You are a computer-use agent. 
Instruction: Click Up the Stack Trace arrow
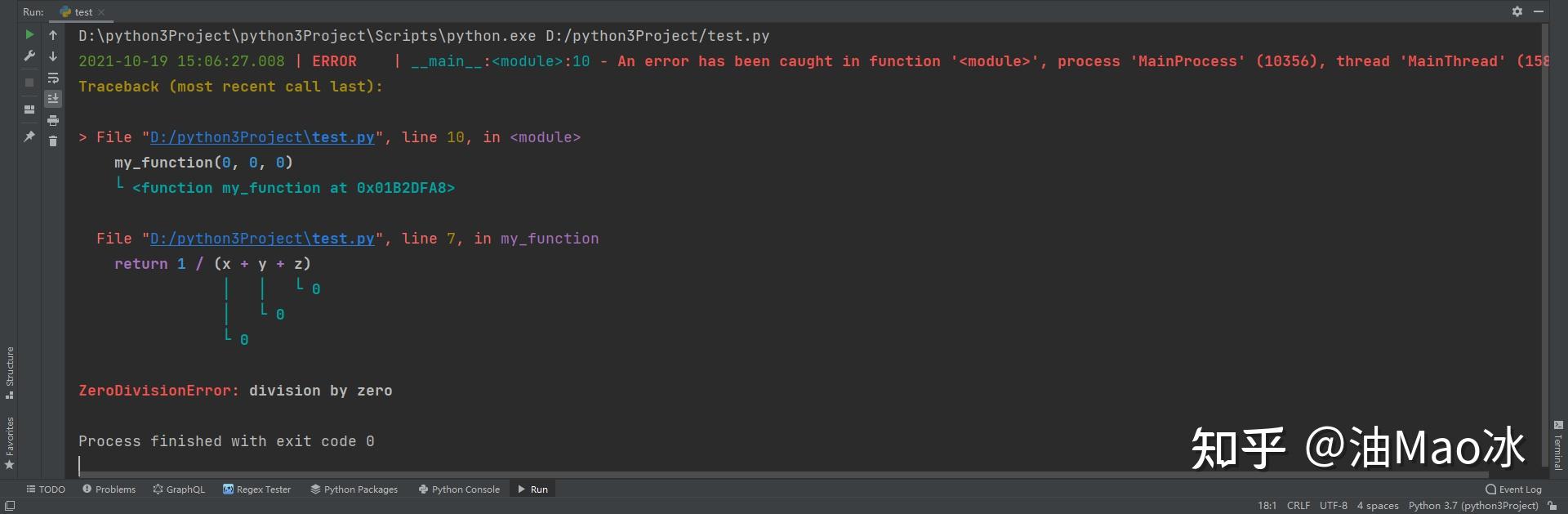(53, 35)
